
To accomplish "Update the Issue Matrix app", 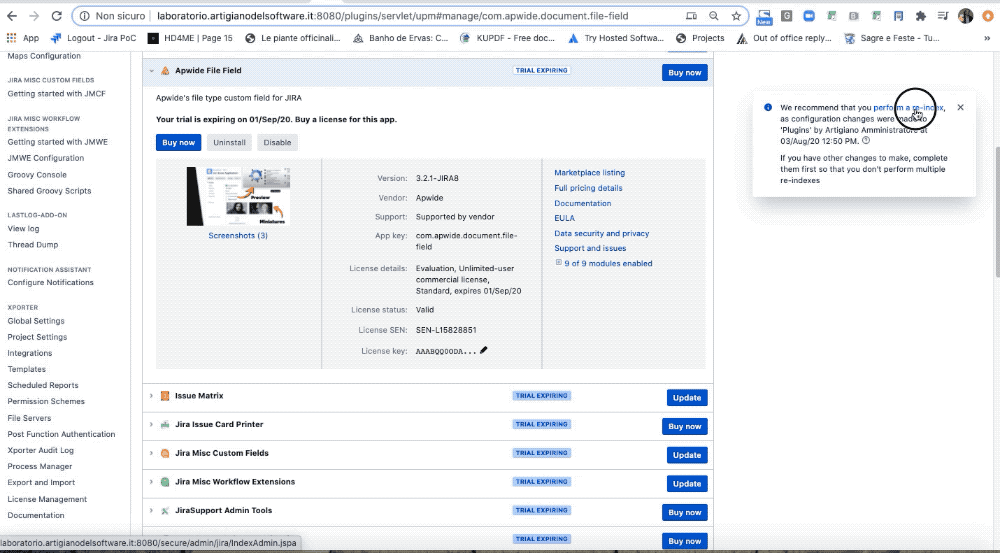I will click(687, 397).
